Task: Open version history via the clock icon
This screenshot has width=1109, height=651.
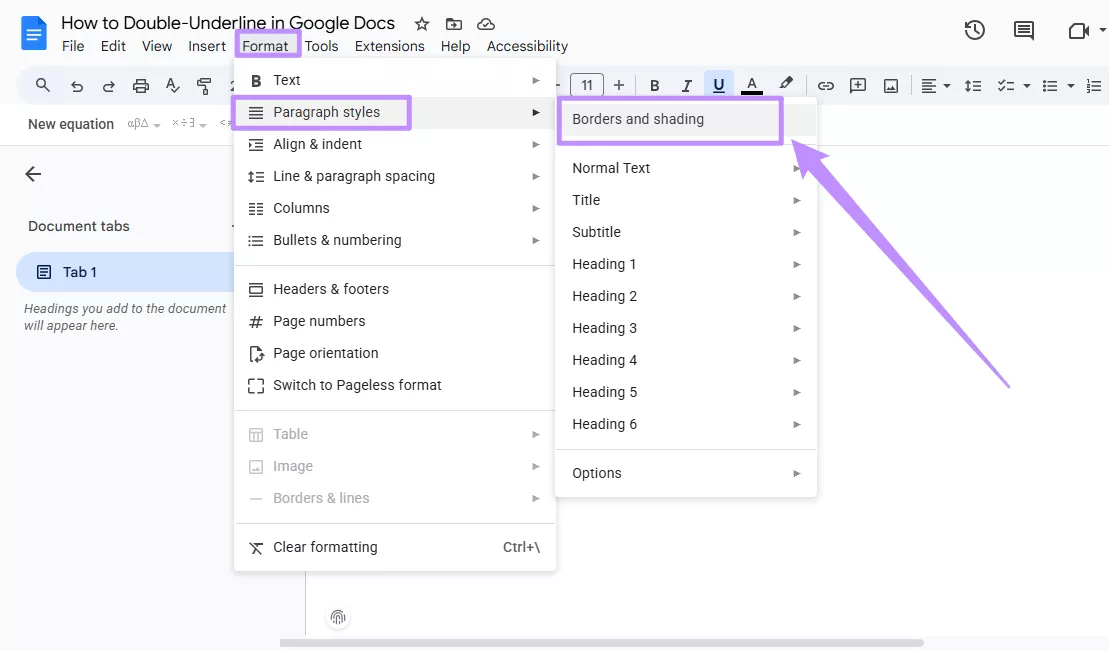Action: tap(974, 30)
